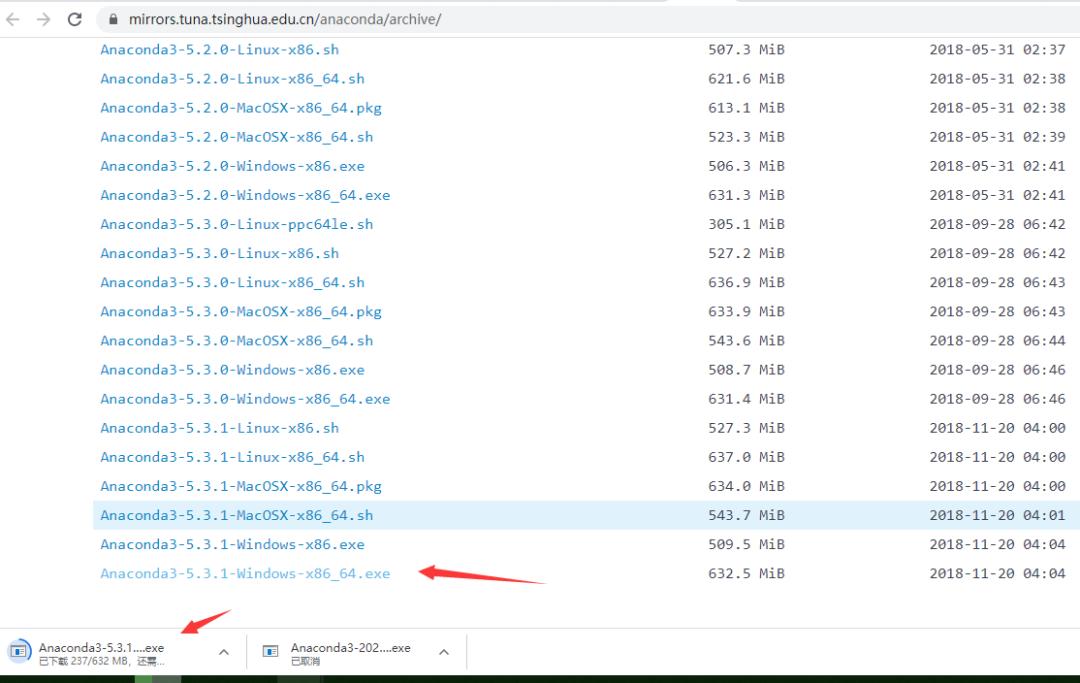The width and height of the screenshot is (1080, 683).
Task: Select the 508.7 MiB size cell
Action: point(747,370)
